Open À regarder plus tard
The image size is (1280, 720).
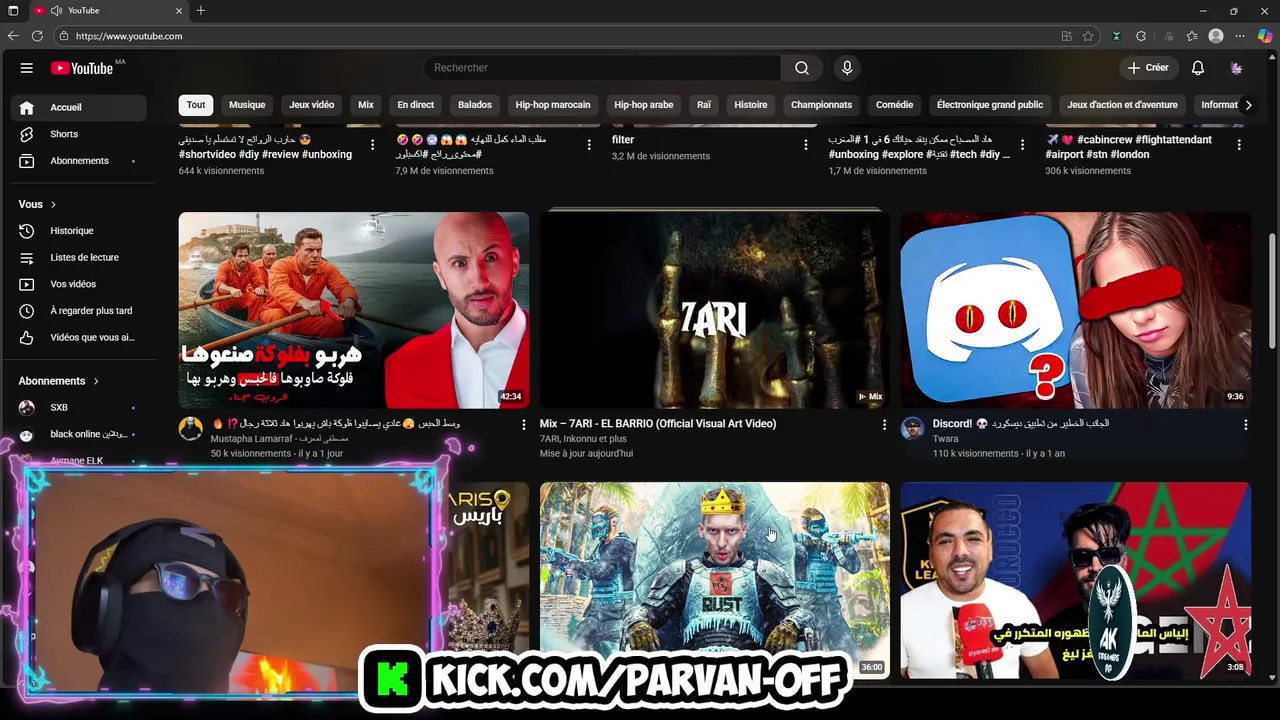(78, 311)
